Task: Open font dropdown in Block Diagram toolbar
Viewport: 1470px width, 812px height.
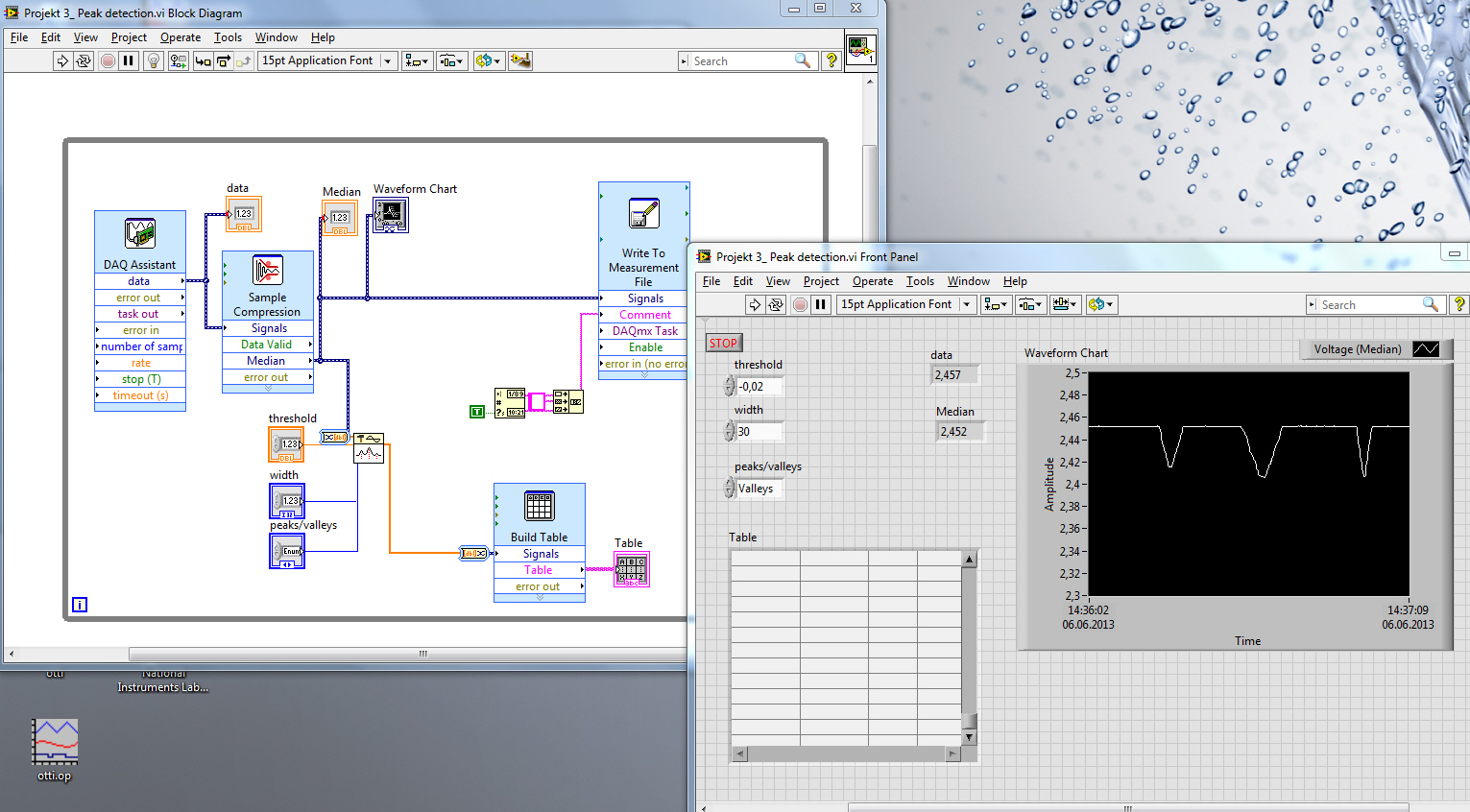Action: 388,60
